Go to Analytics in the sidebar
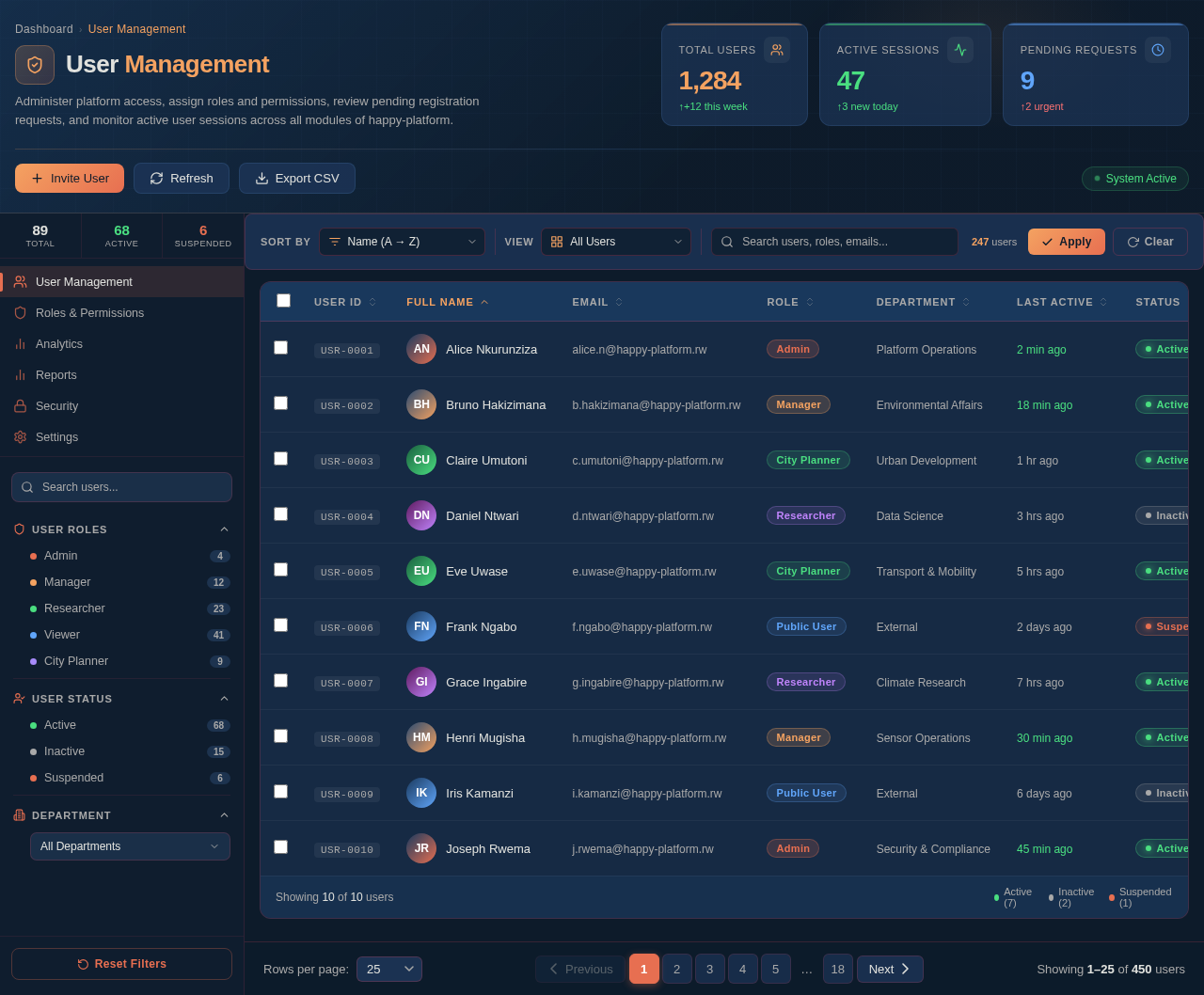 (x=122, y=344)
